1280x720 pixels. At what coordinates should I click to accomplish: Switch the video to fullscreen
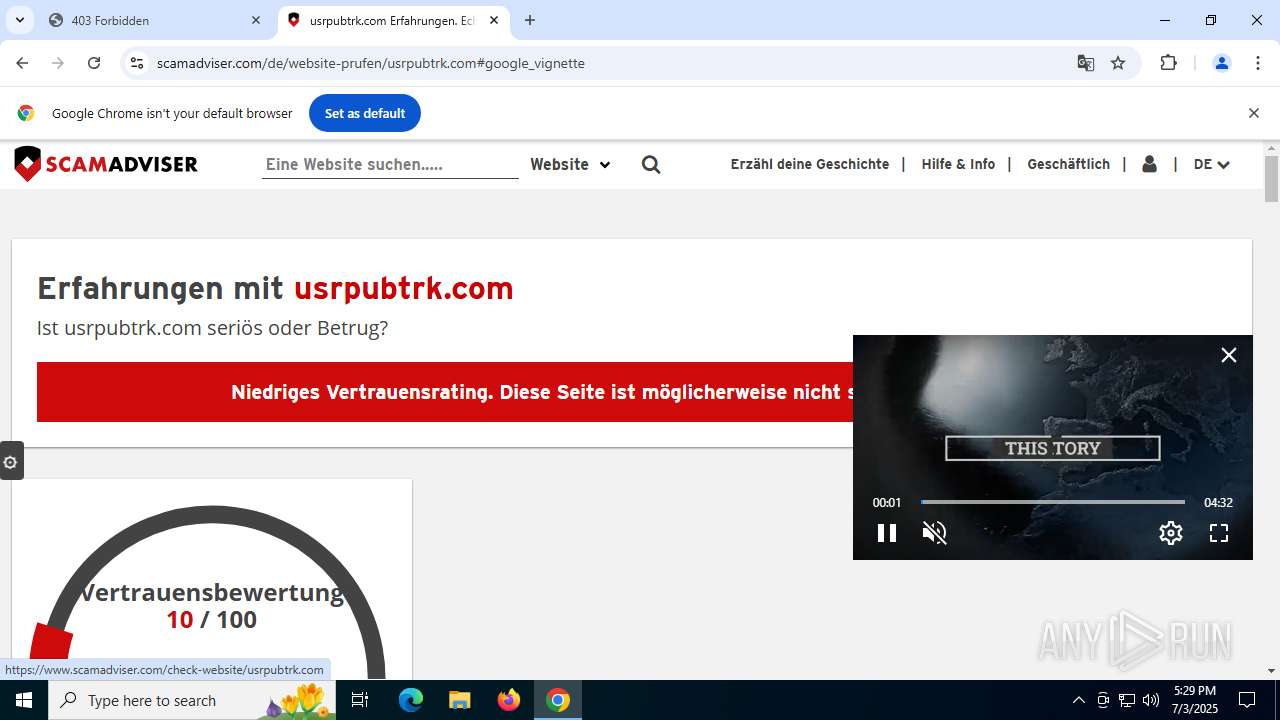click(x=1219, y=533)
